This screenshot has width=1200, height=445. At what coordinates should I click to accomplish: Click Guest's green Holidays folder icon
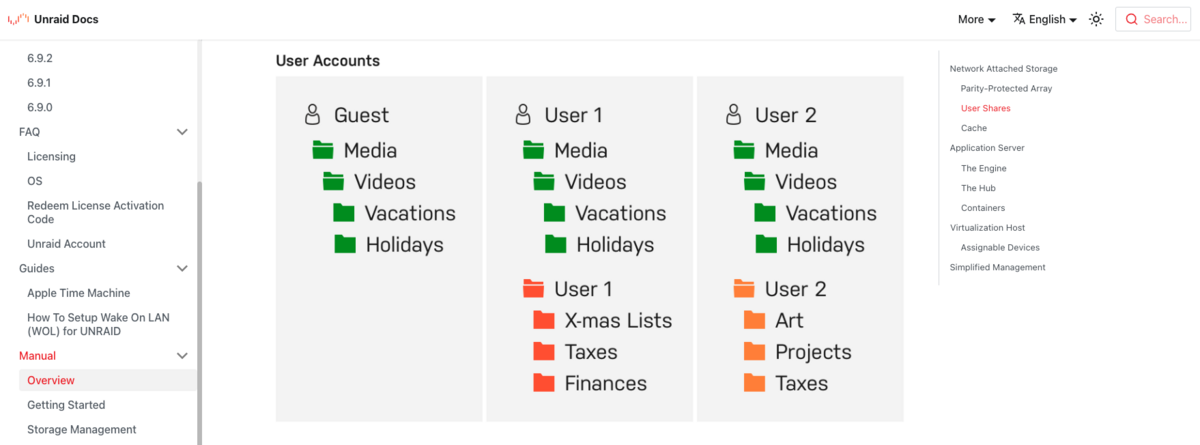(x=345, y=244)
